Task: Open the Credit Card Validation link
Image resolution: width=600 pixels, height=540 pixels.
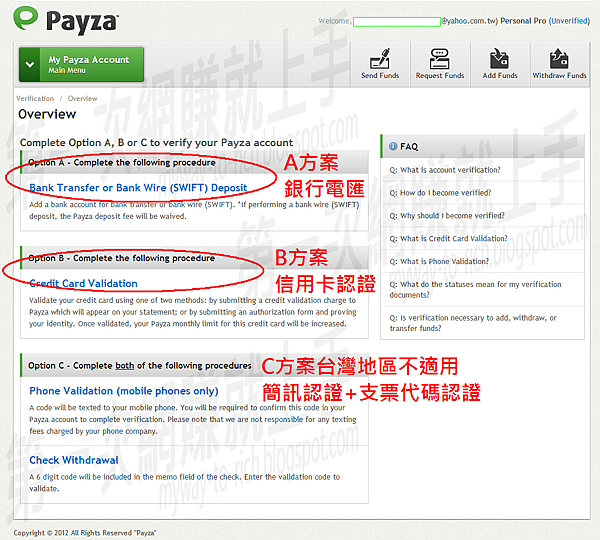Action: tap(83, 283)
